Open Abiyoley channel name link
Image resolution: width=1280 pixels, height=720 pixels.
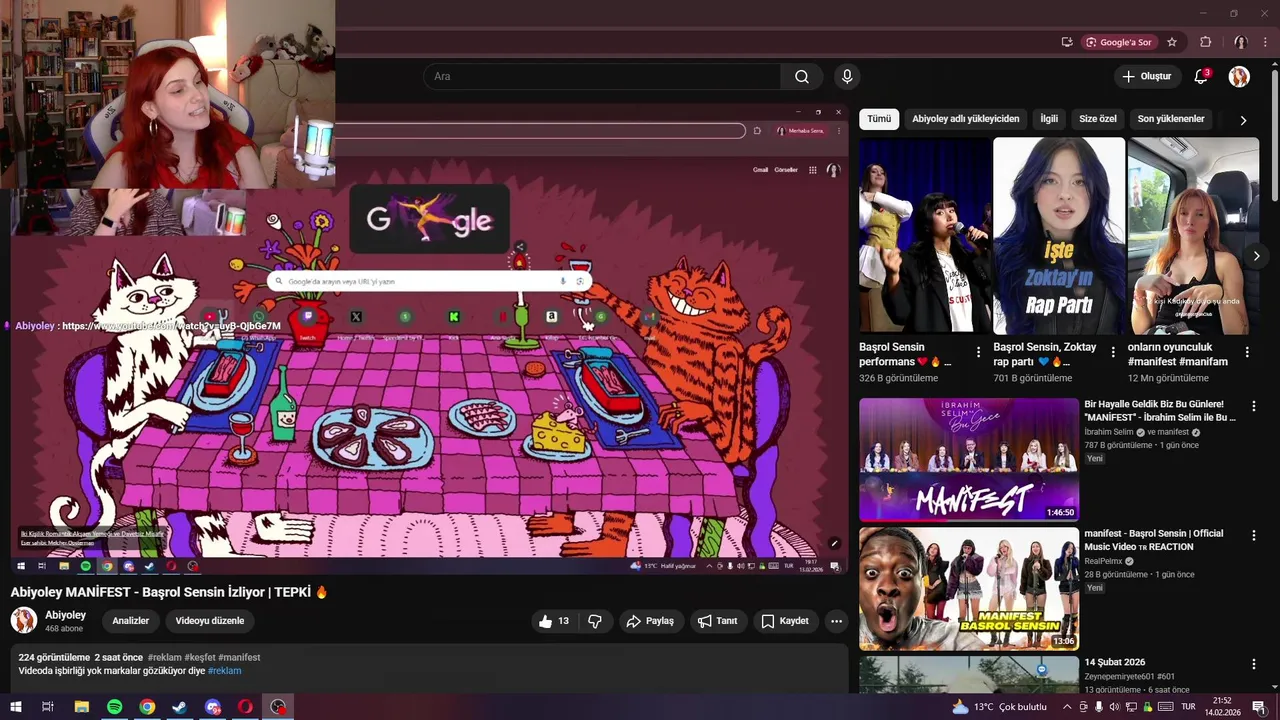[66, 615]
